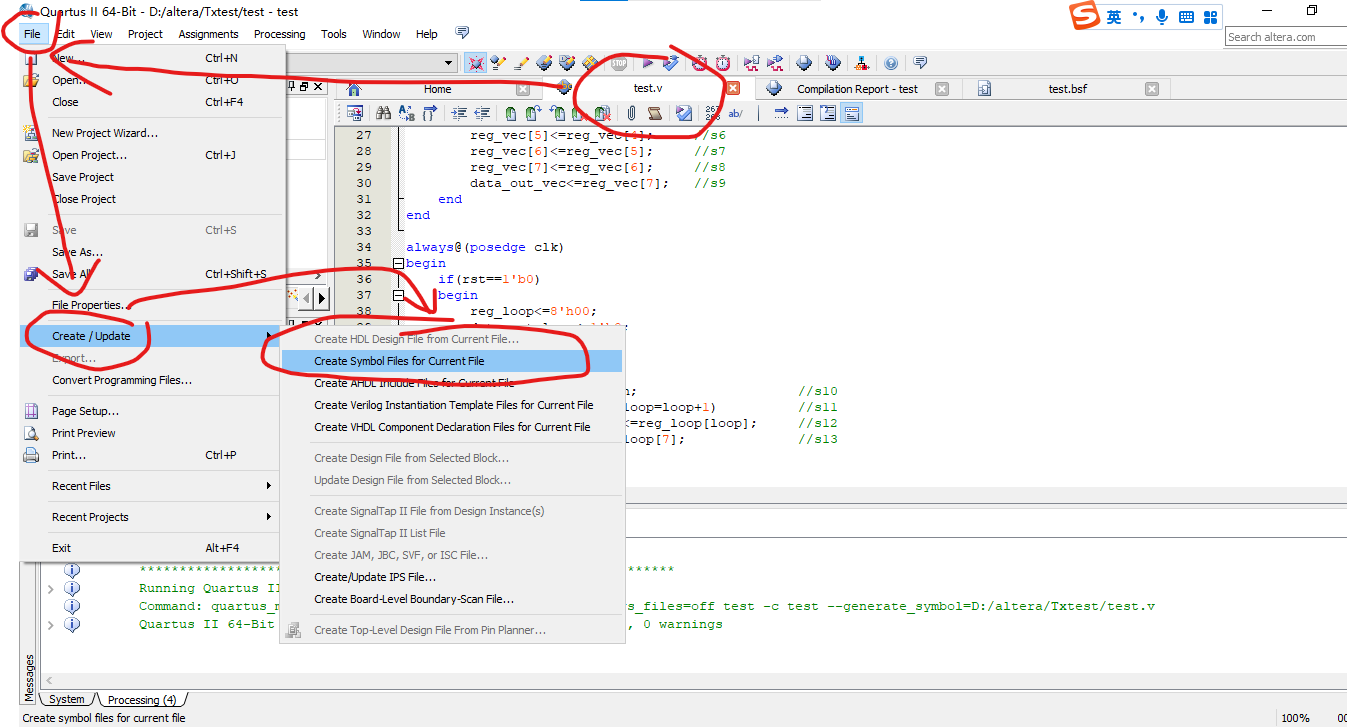Collapse the code fold at line 35
This screenshot has height=727, width=1347.
point(398,264)
